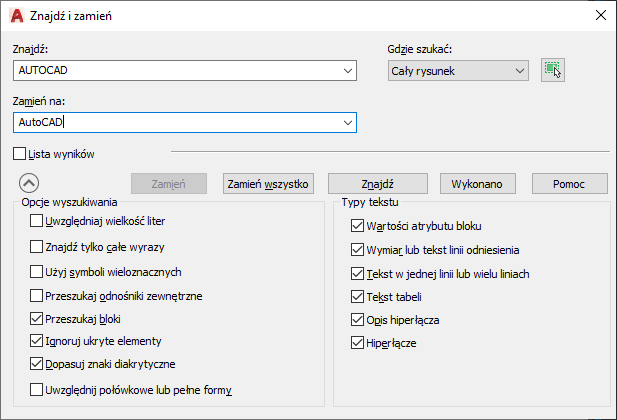The height and width of the screenshot is (420, 617).
Task: Enable Uwzględniaj wielkość liter option
Action: (37, 222)
